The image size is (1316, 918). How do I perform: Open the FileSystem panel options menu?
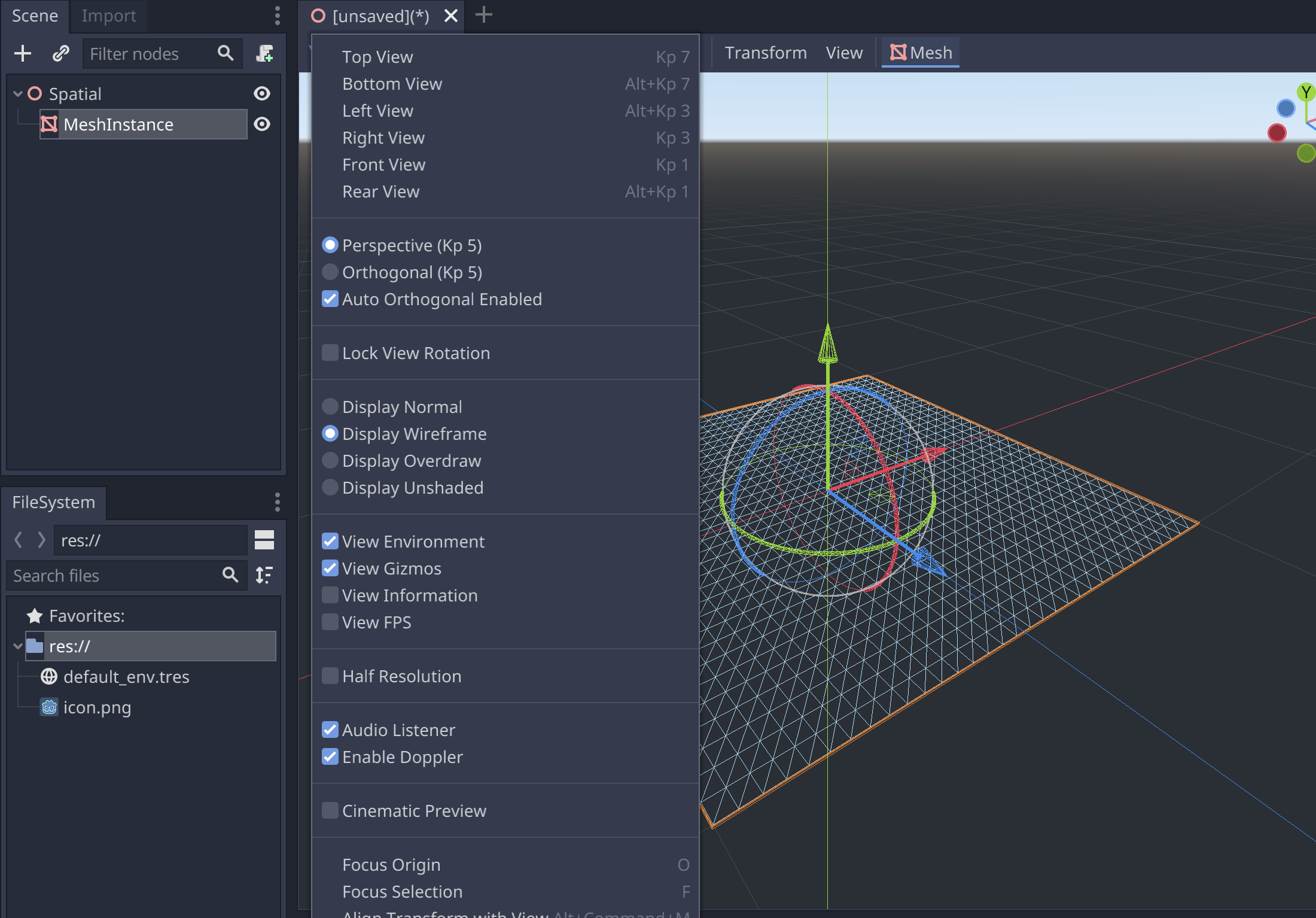coord(277,502)
